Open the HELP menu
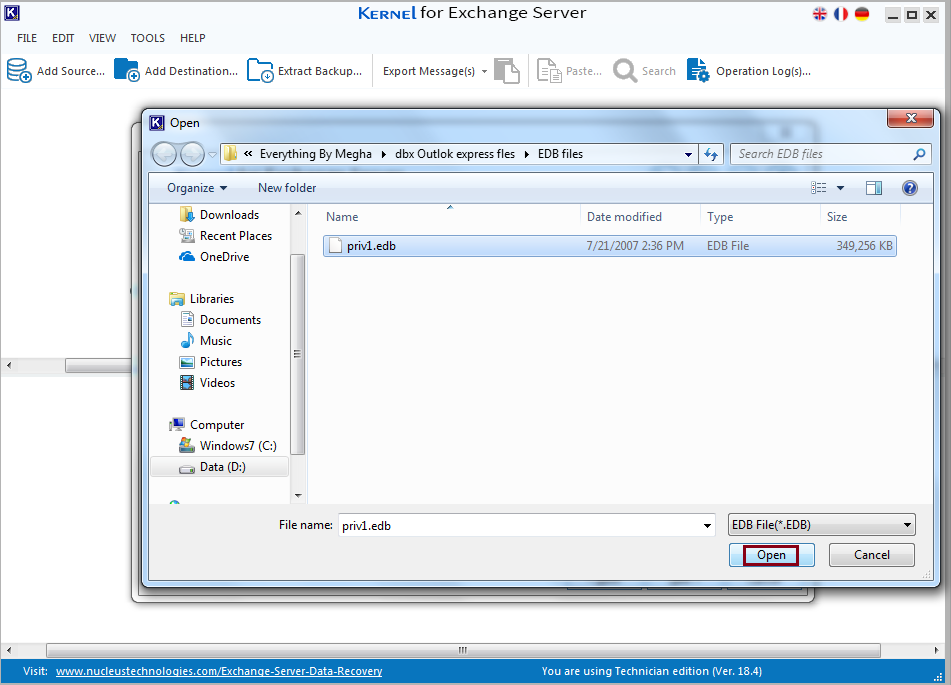This screenshot has width=951, height=685. tap(193, 38)
